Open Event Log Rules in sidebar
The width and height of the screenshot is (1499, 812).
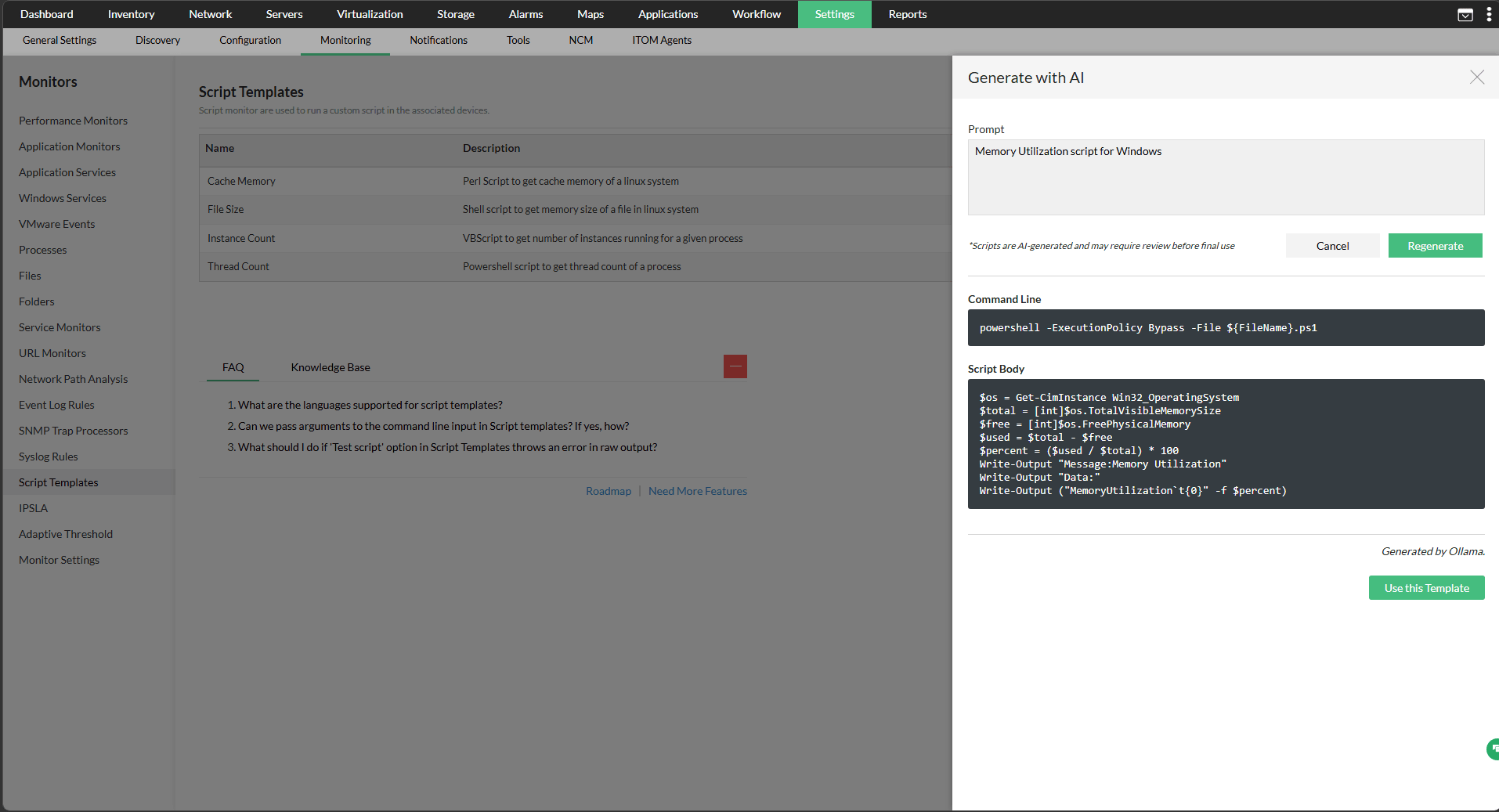[56, 405]
